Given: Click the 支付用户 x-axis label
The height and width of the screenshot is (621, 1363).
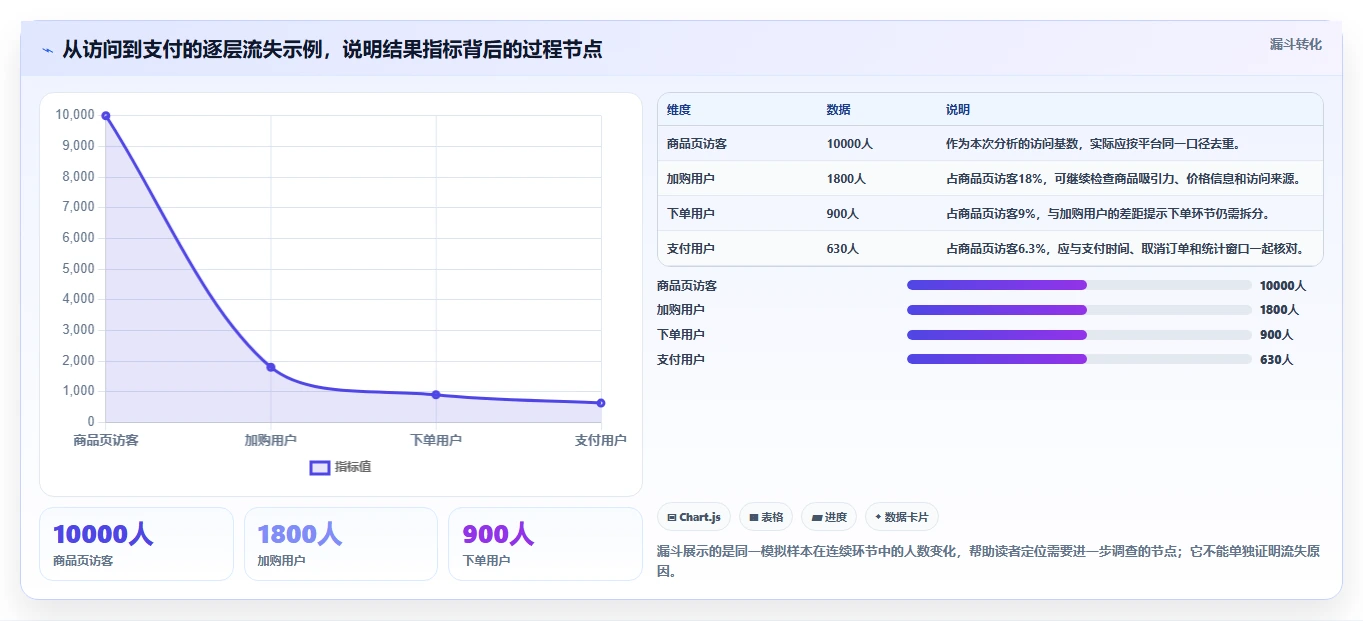Looking at the screenshot, I should click(601, 440).
